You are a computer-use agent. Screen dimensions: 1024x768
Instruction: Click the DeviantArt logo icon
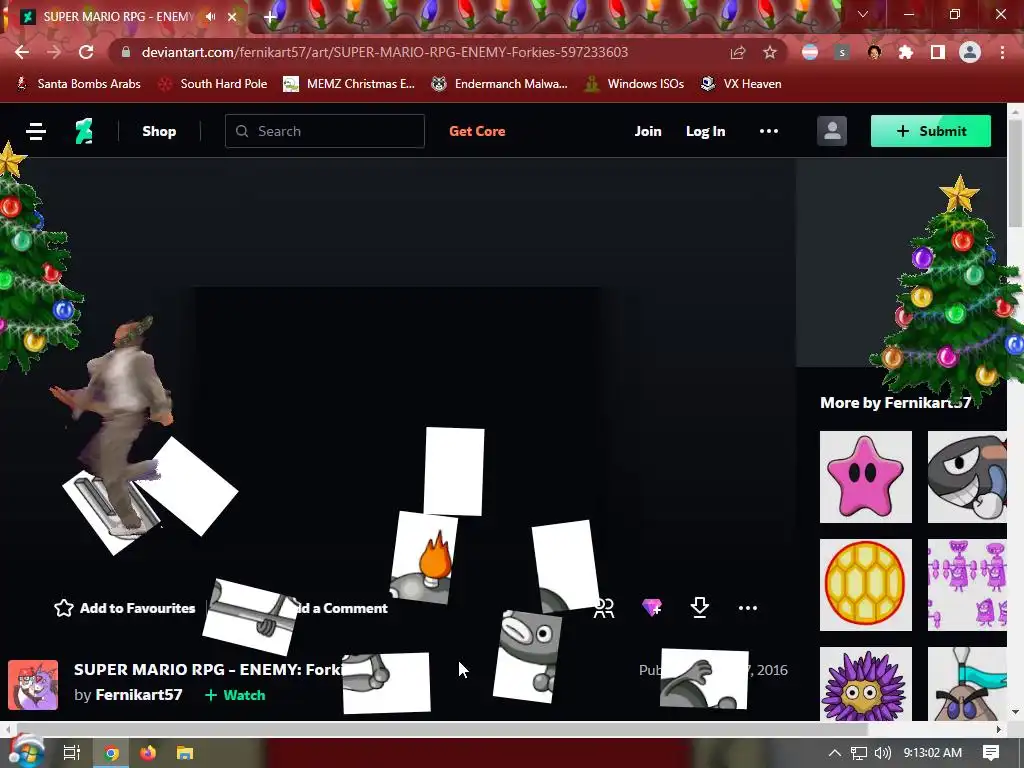(84, 131)
